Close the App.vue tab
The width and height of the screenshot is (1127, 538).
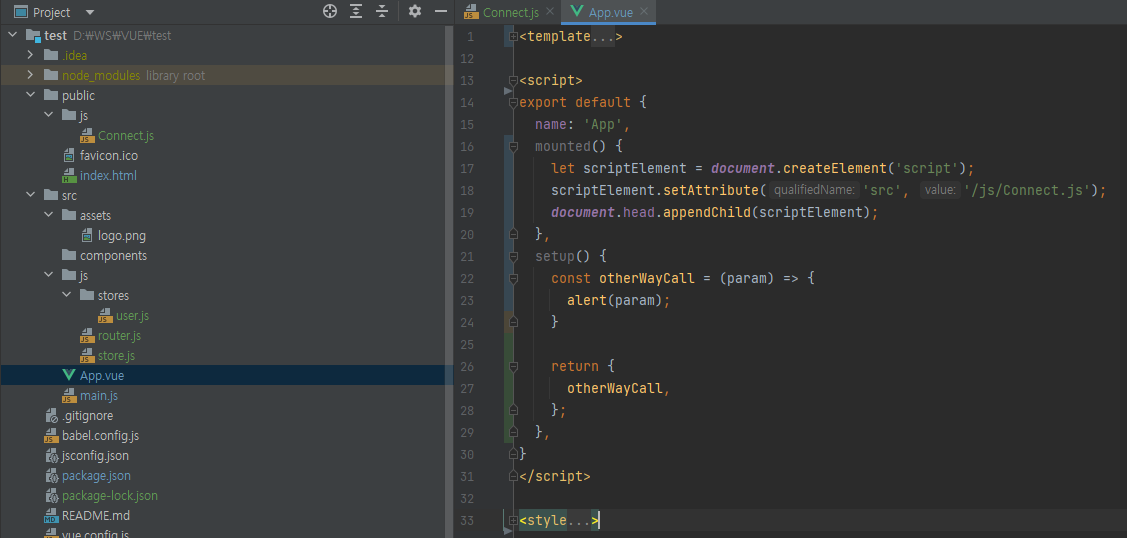click(x=644, y=11)
